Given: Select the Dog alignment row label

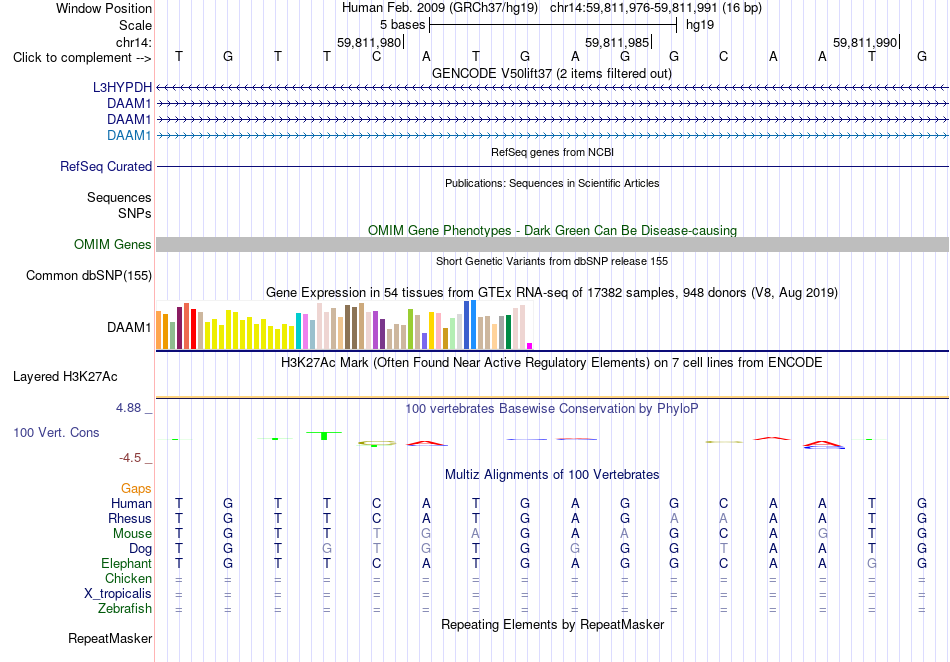Looking at the screenshot, I should (x=140, y=549).
